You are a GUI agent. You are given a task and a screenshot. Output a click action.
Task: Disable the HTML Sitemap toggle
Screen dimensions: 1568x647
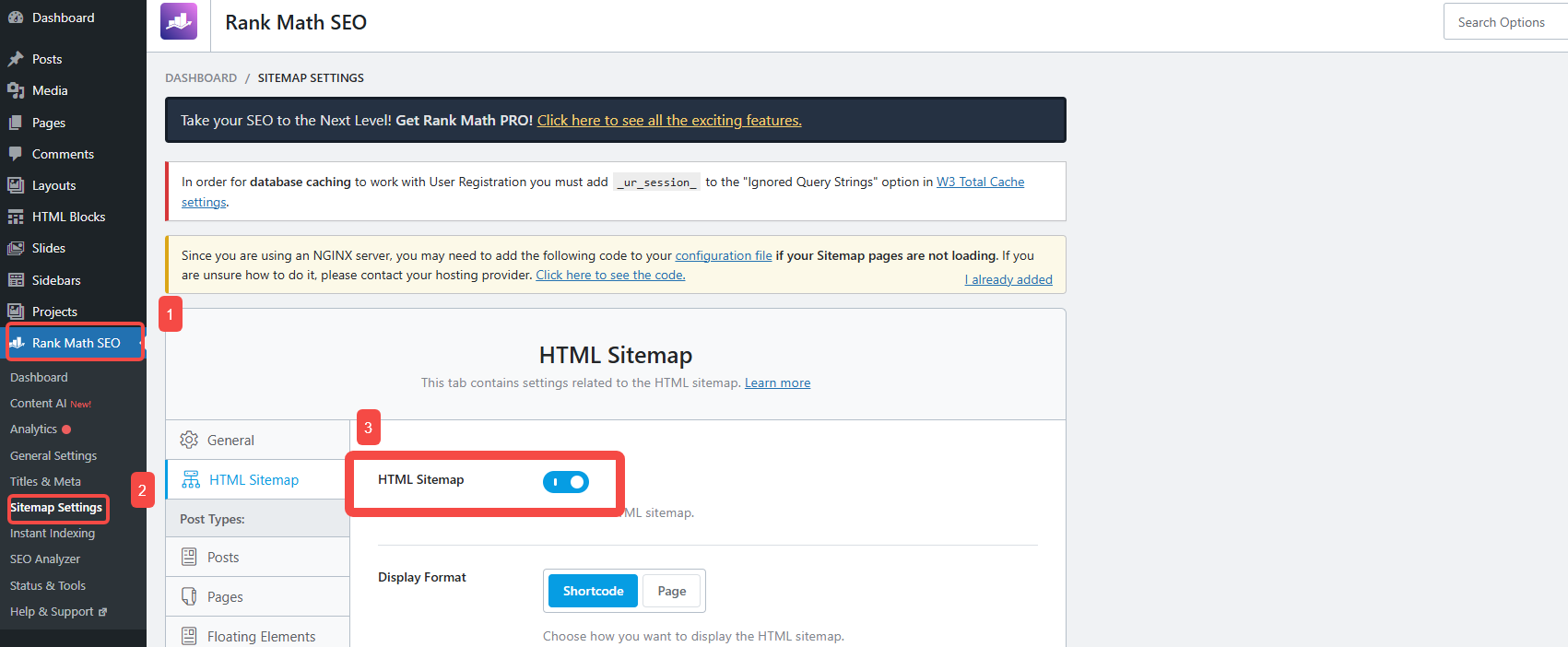565,482
